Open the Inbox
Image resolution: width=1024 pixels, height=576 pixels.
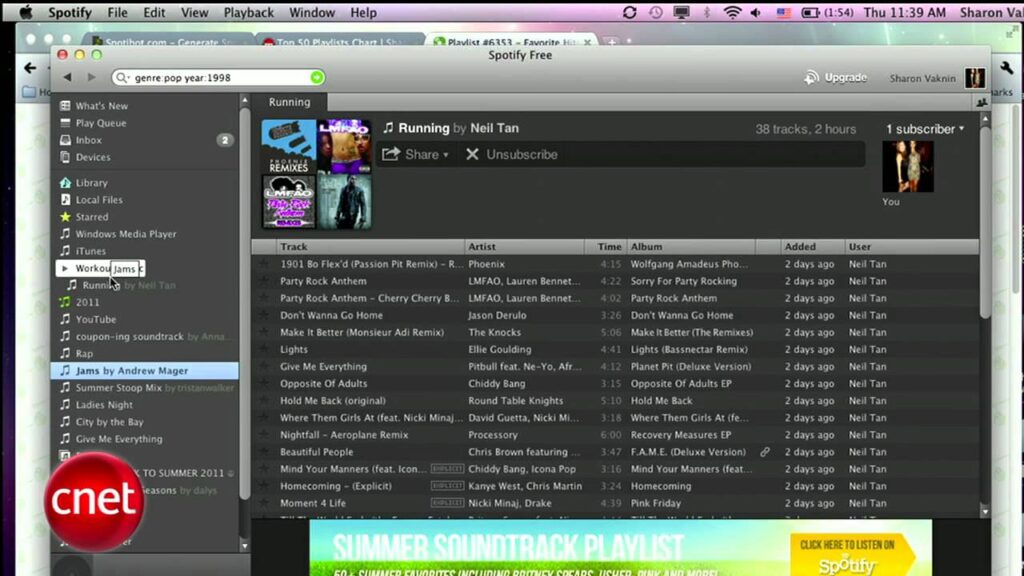coord(88,140)
